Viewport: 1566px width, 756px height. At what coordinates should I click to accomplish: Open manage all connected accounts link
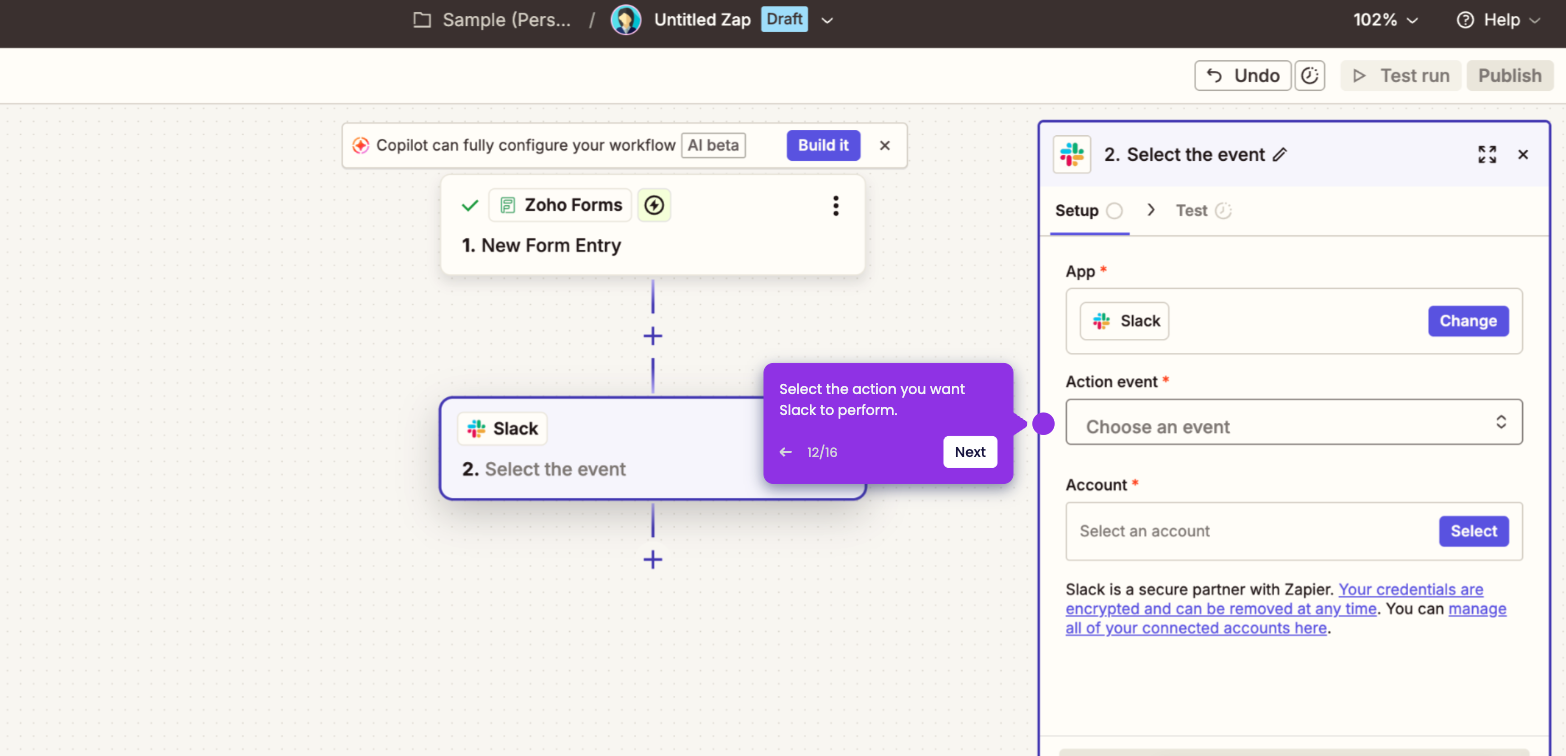pos(1286,618)
